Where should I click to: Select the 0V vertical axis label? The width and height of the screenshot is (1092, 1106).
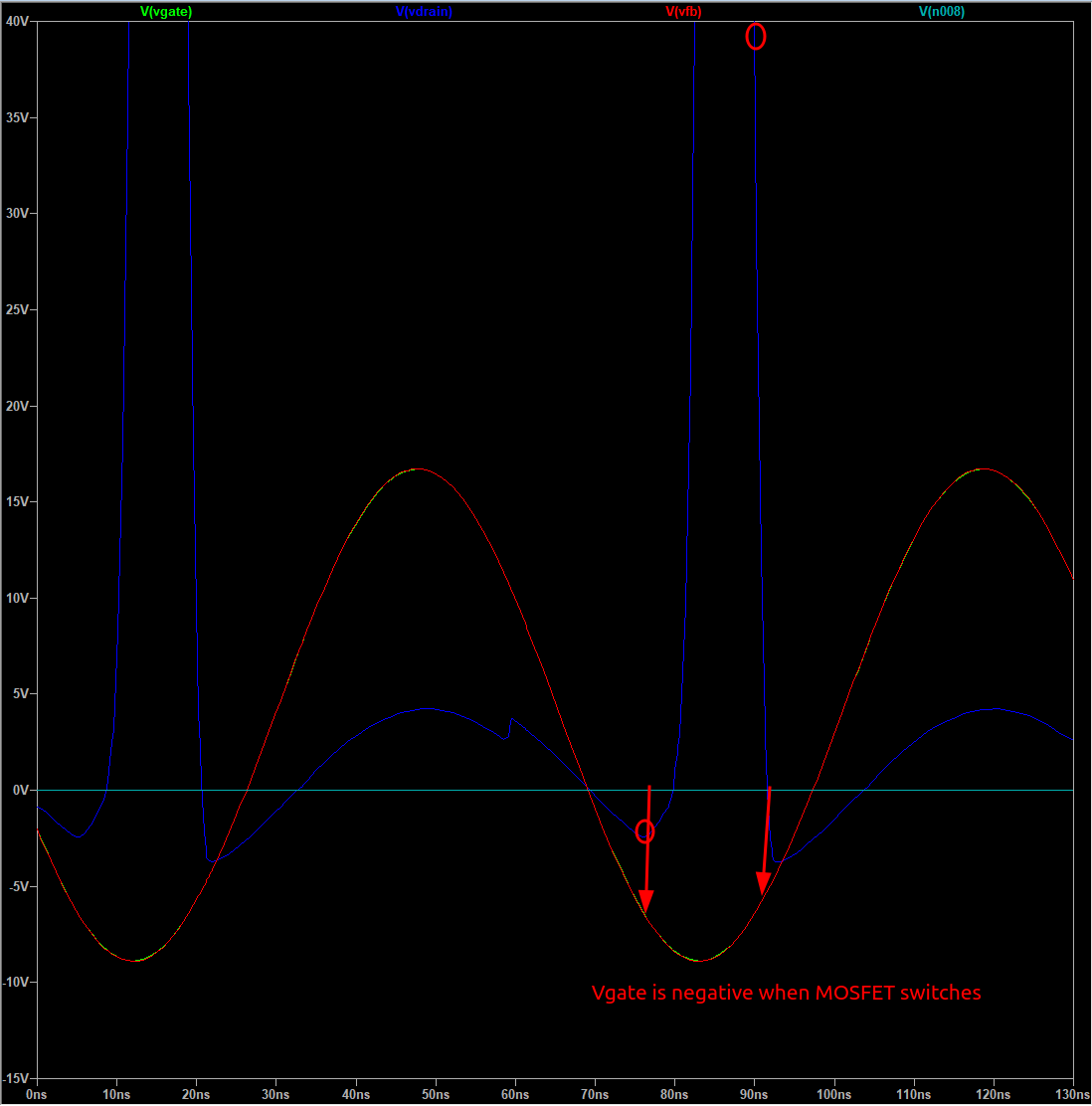click(21, 790)
